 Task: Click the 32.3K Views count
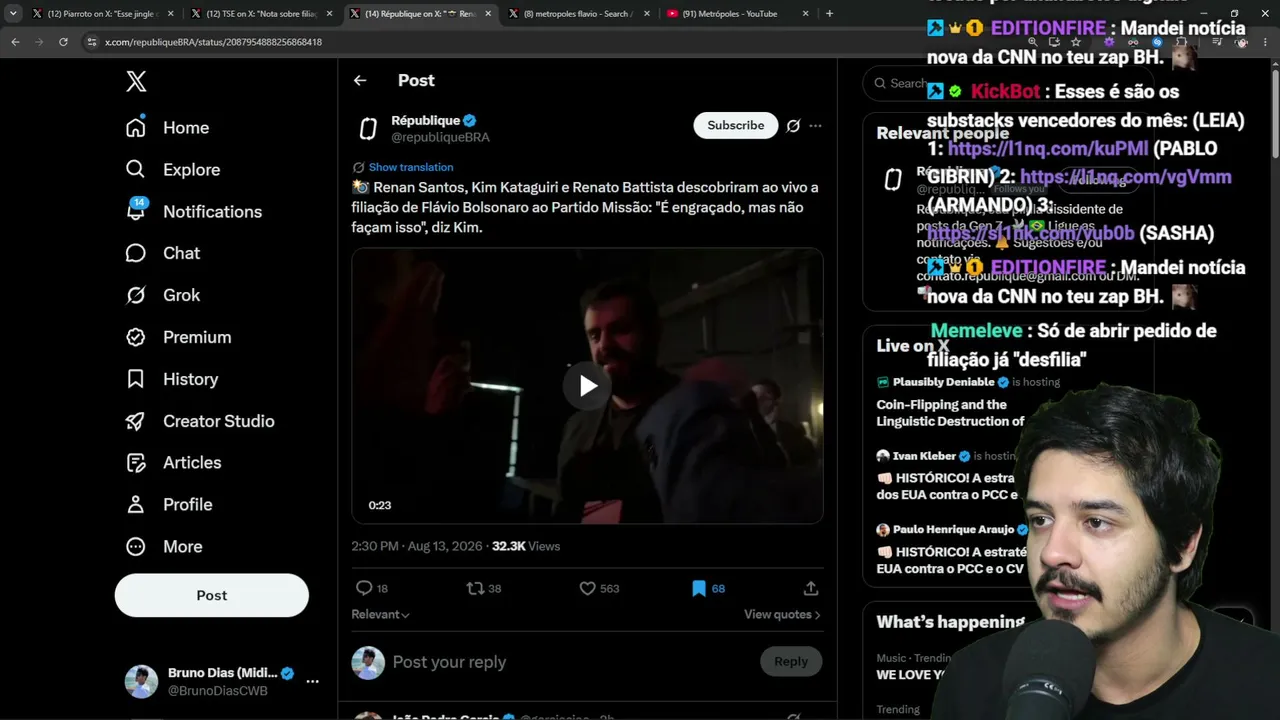coord(526,546)
